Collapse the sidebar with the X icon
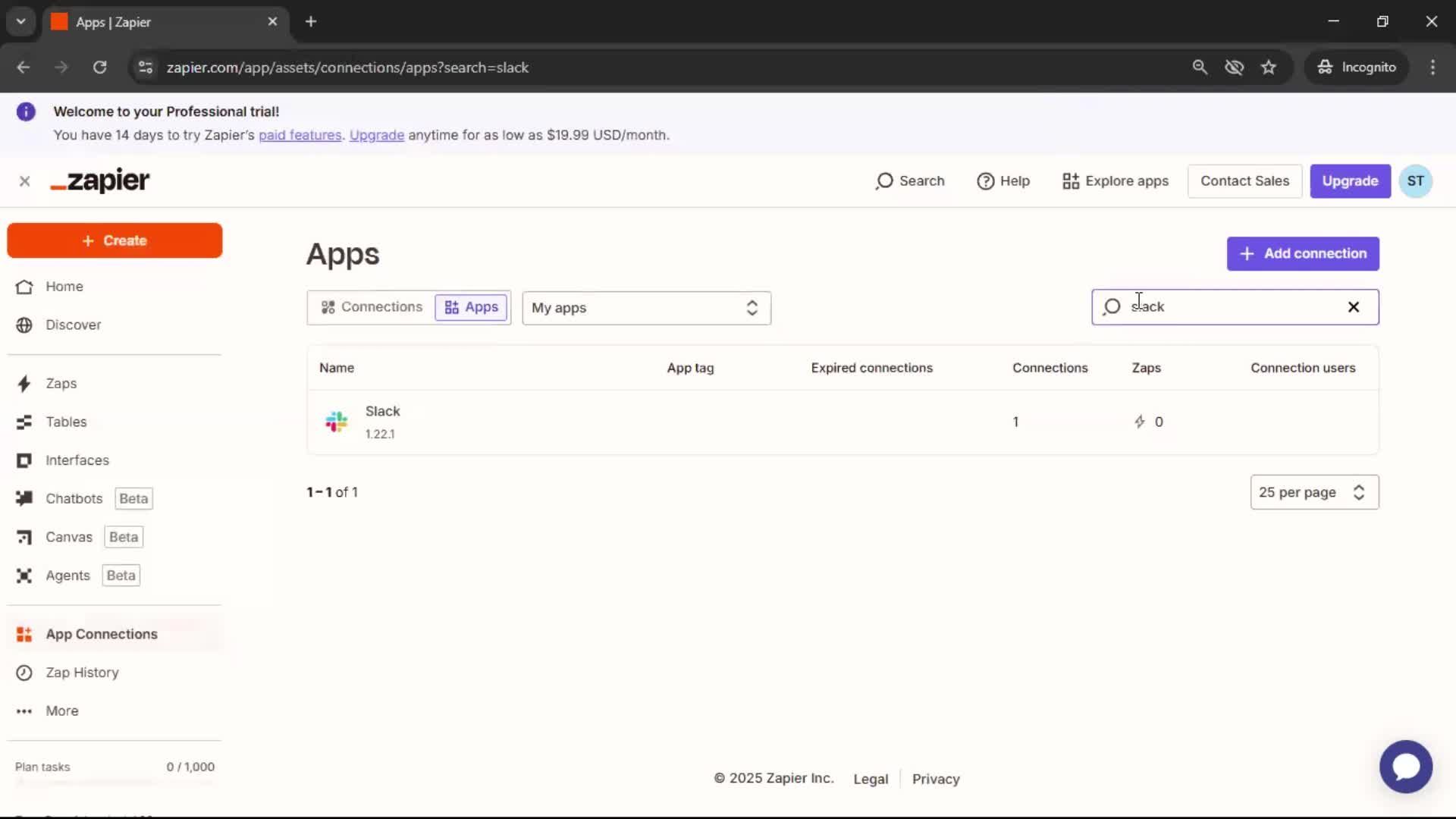Screen dimensions: 1456x819 coord(24,181)
